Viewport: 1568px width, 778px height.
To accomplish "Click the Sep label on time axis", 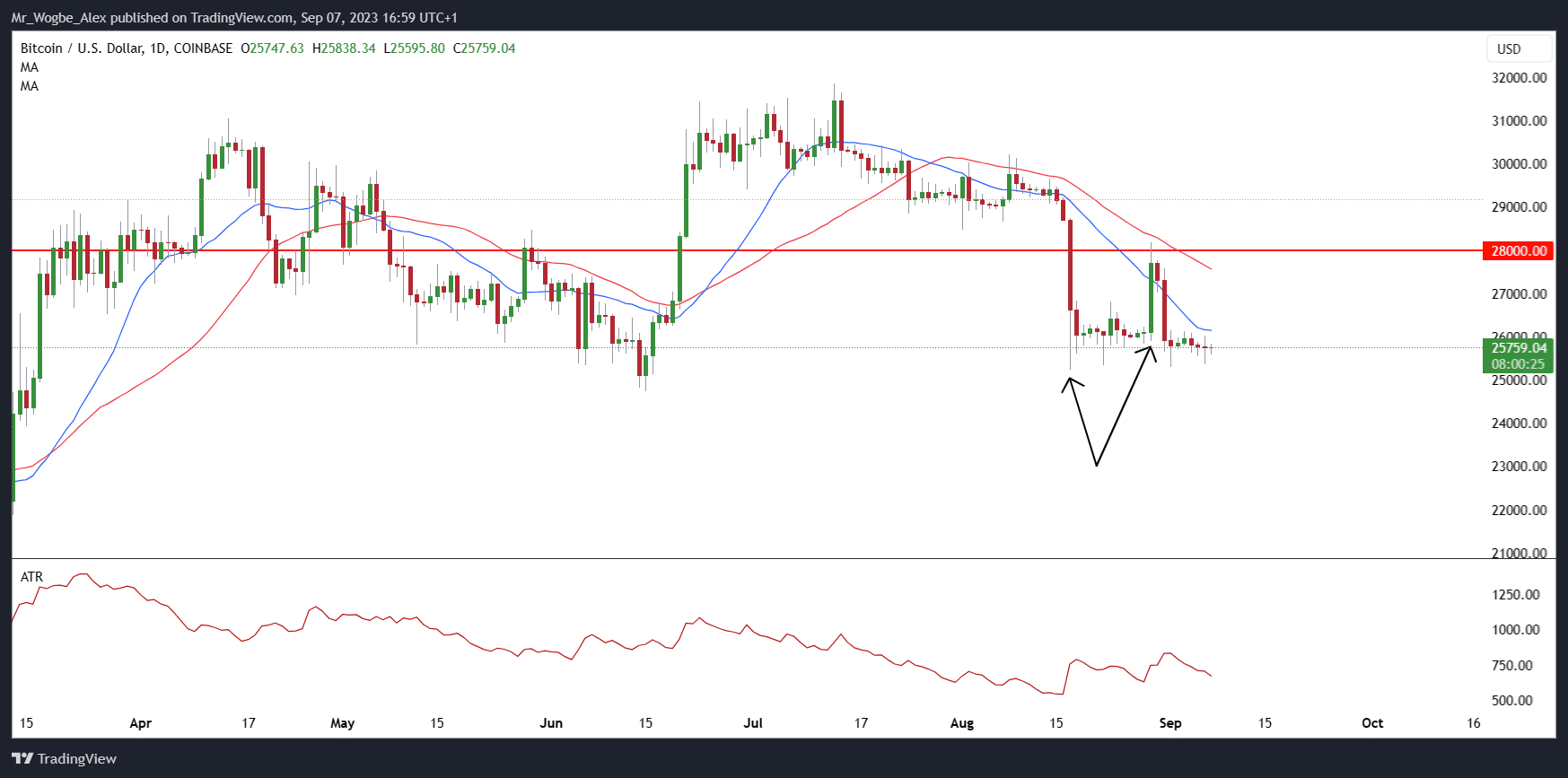I will pos(1170,723).
